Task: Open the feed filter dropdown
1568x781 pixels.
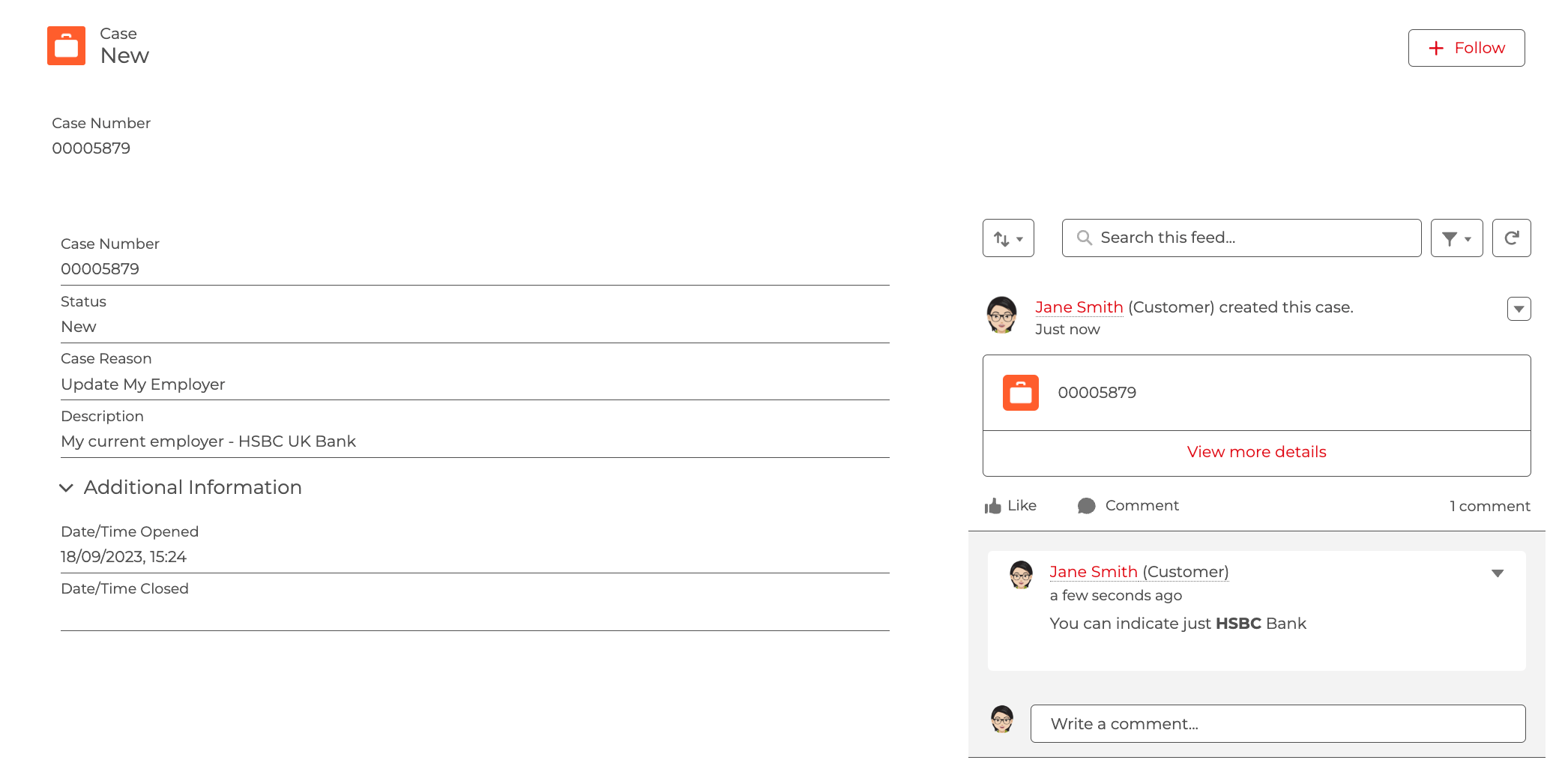Action: [x=1456, y=238]
